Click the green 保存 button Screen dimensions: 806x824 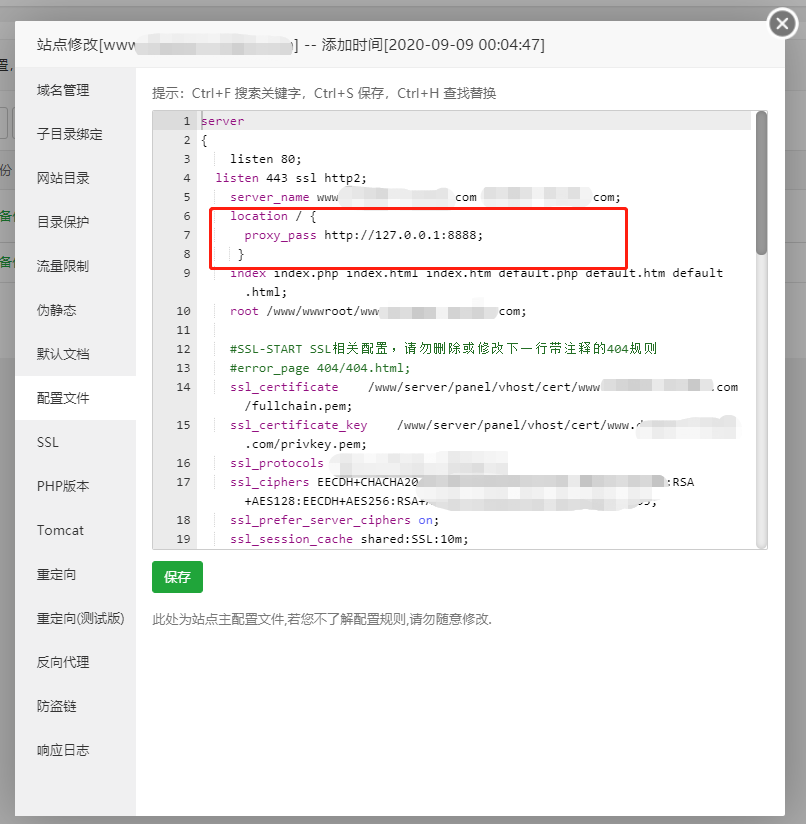[x=177, y=577]
